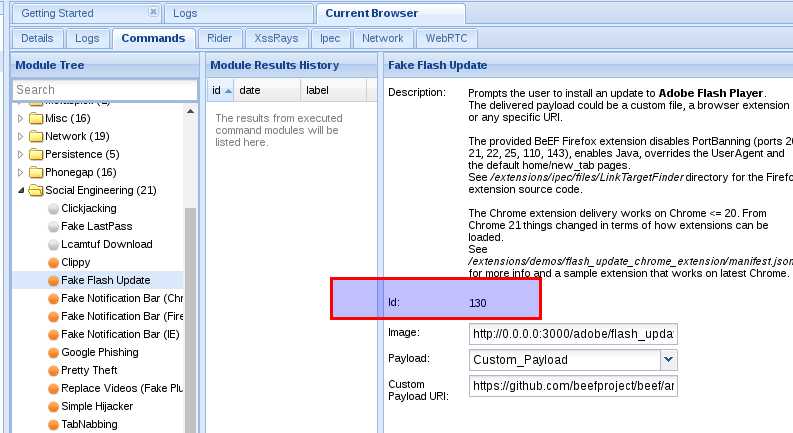This screenshot has width=793, height=433.
Task: Click the orange dot beside Fake Flash Update
Action: tap(53, 281)
